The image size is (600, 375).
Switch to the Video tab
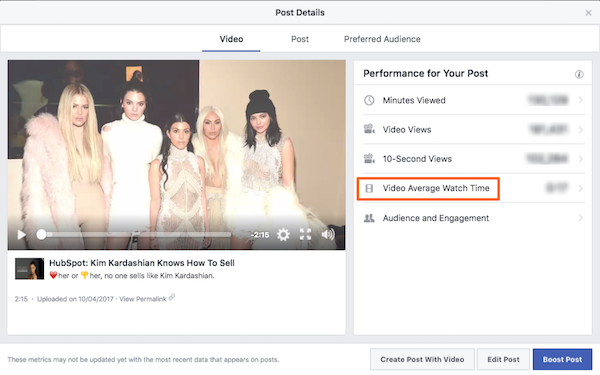231,39
